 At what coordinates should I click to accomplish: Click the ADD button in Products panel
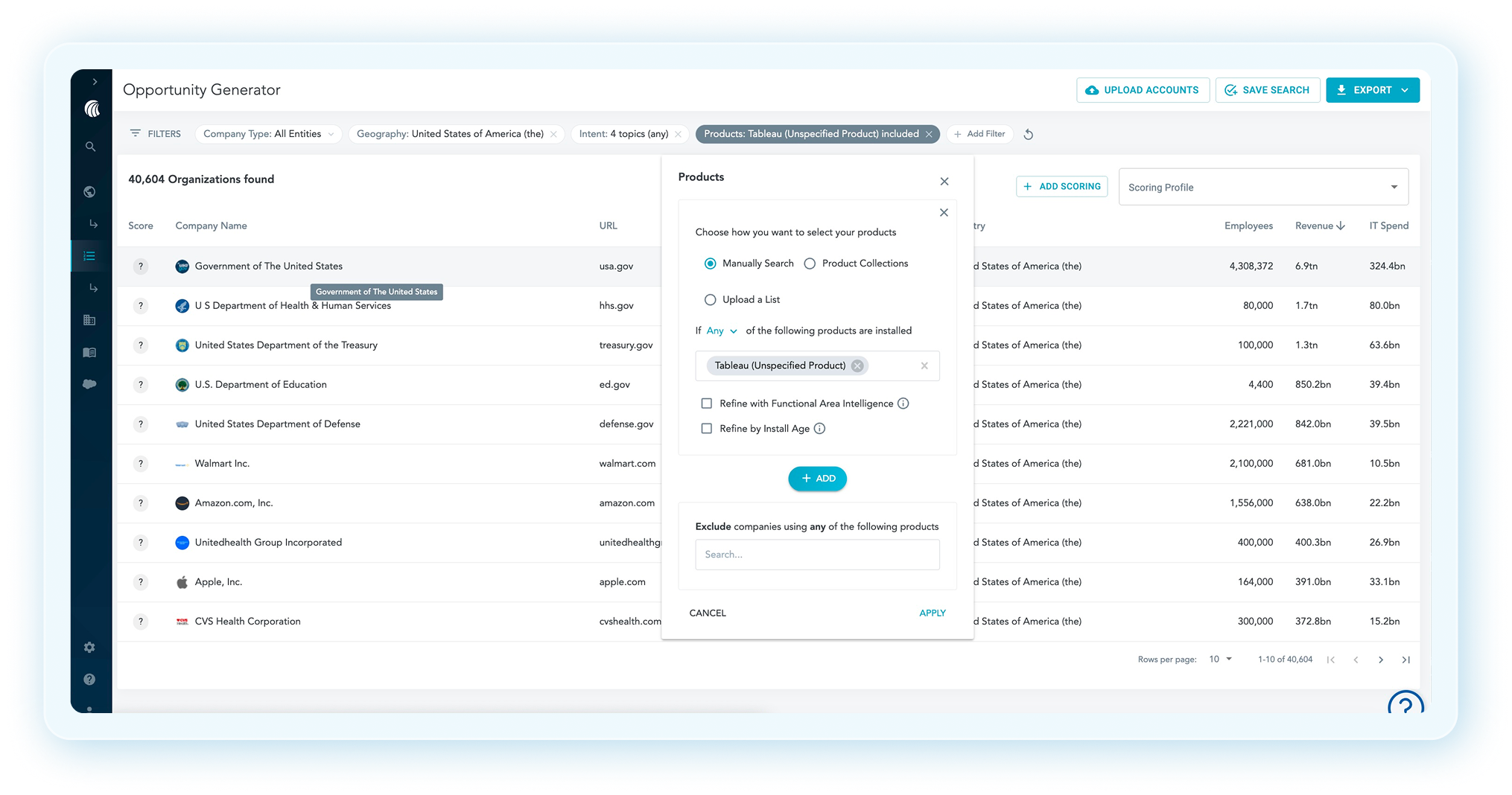pyautogui.click(x=818, y=479)
